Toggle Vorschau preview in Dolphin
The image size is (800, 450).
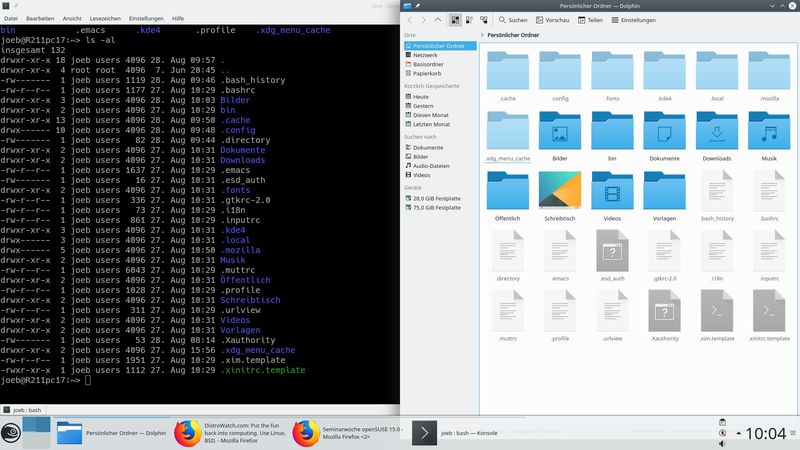(x=553, y=20)
